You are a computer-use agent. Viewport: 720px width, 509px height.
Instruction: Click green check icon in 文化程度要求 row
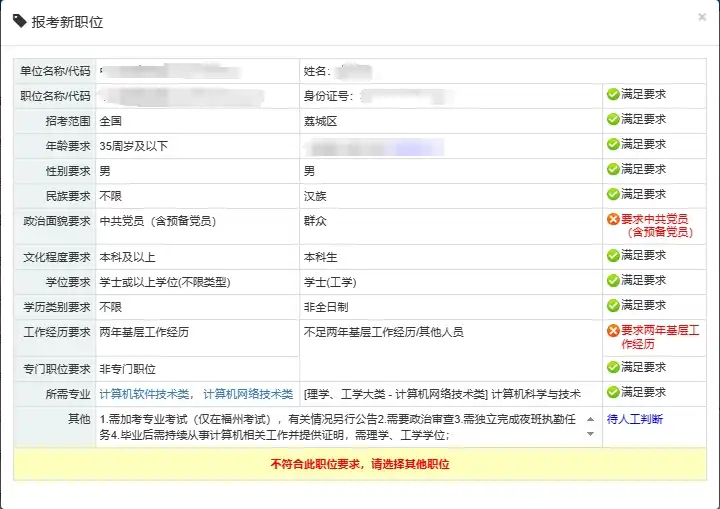pyautogui.click(x=613, y=256)
